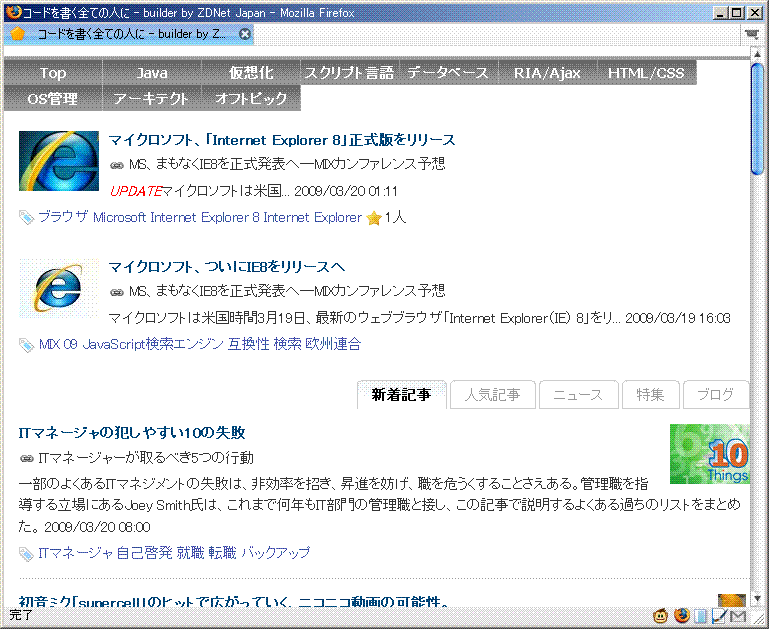Image resolution: width=769 pixels, height=629 pixels.
Task: Click the light blue panel status bar icon
Action: (x=701, y=615)
